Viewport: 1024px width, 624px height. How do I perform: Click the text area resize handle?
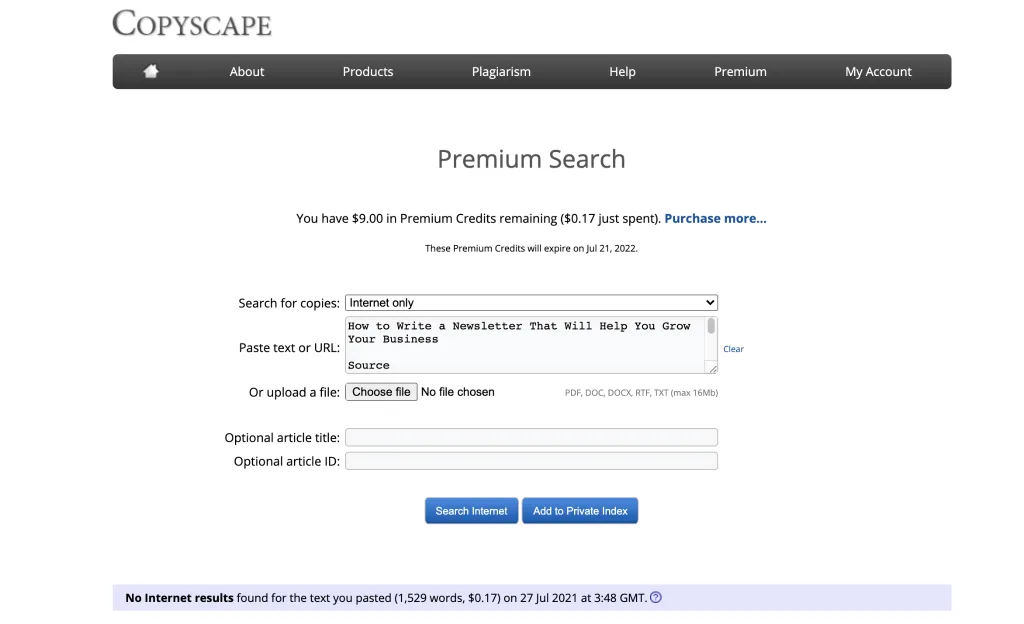[712, 369]
